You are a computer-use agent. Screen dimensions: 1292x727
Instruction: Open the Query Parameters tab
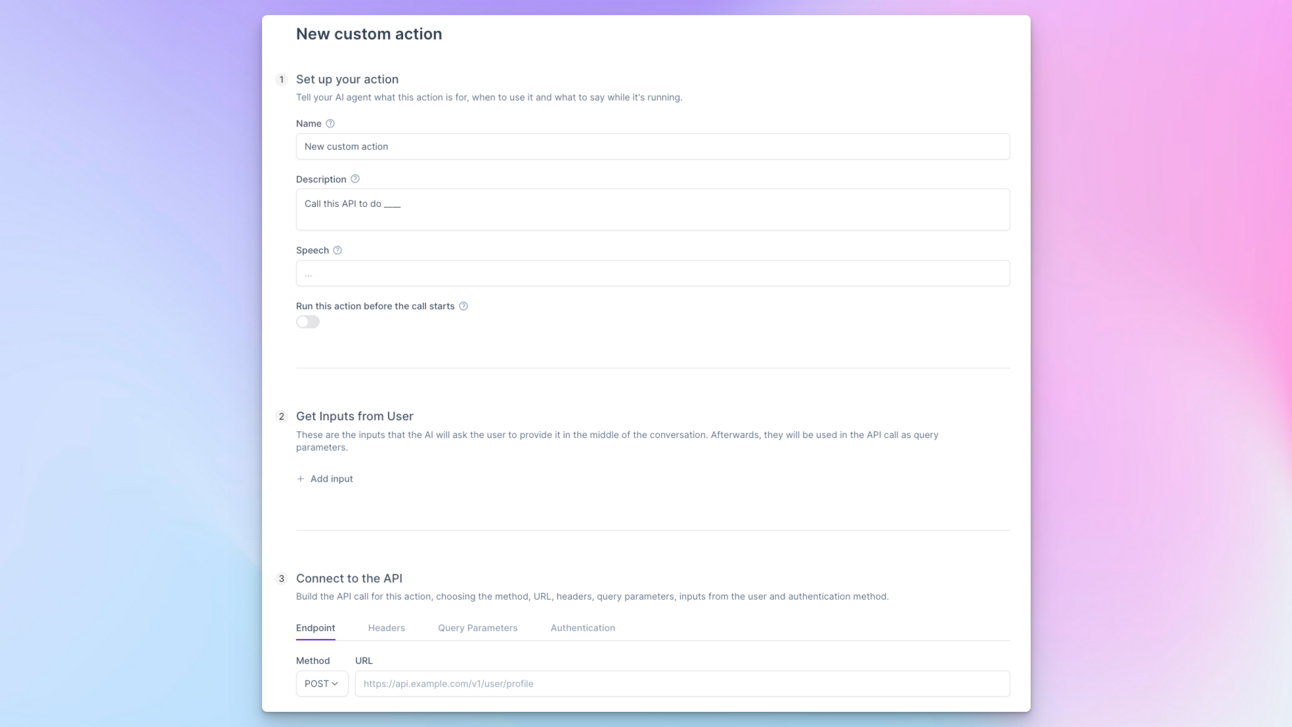point(476,628)
